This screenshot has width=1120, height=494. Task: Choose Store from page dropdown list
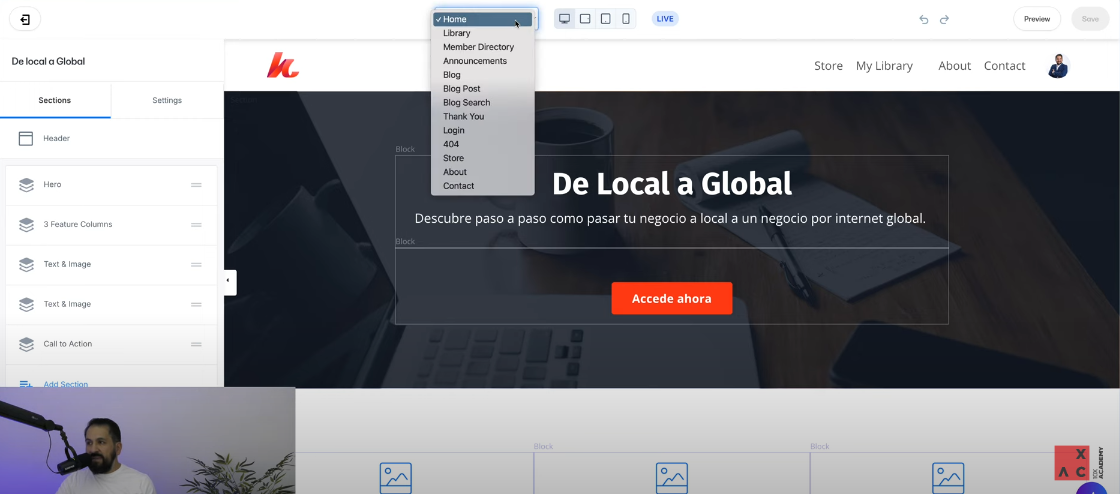pos(483,158)
